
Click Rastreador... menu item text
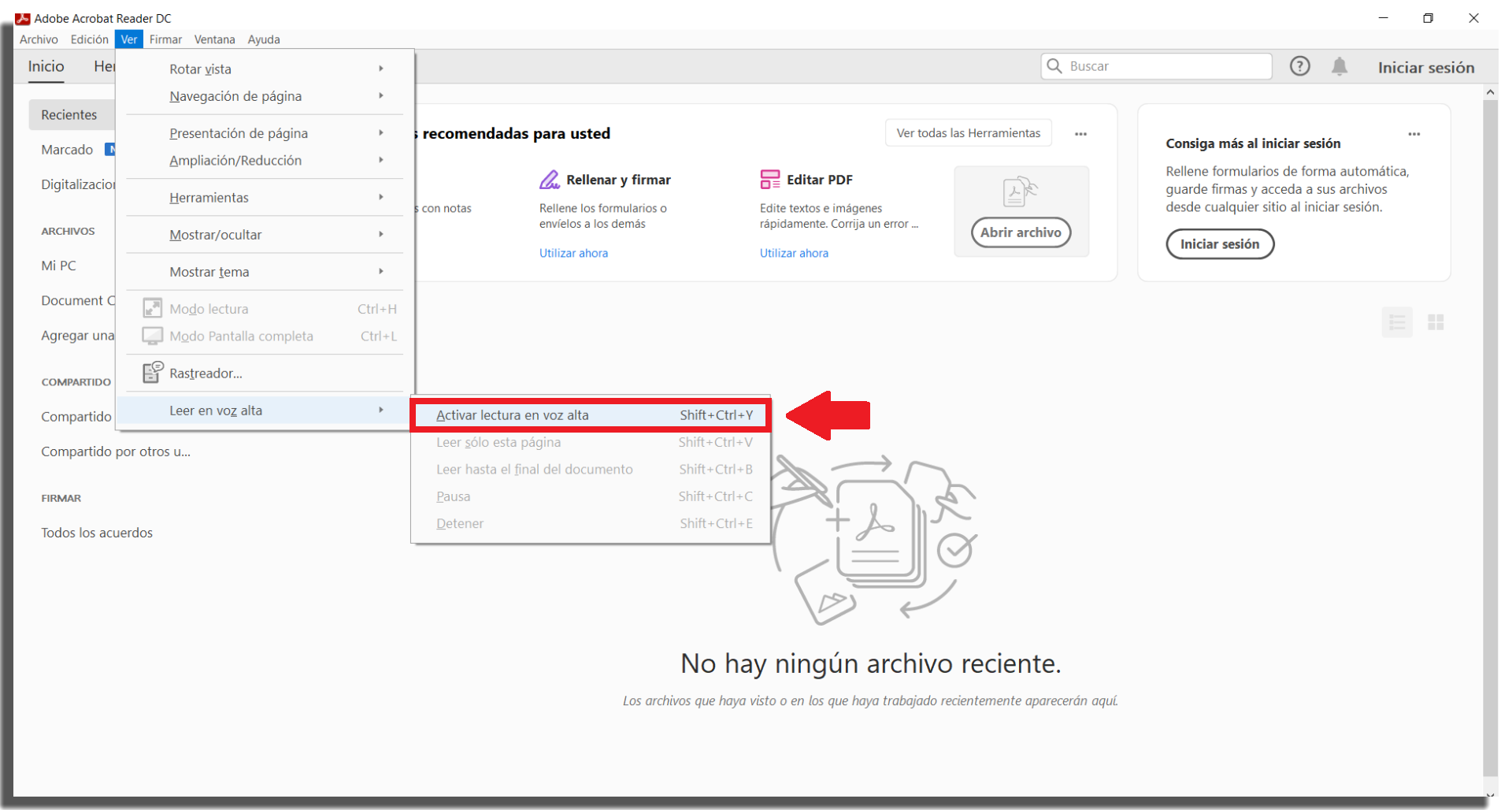(x=206, y=373)
